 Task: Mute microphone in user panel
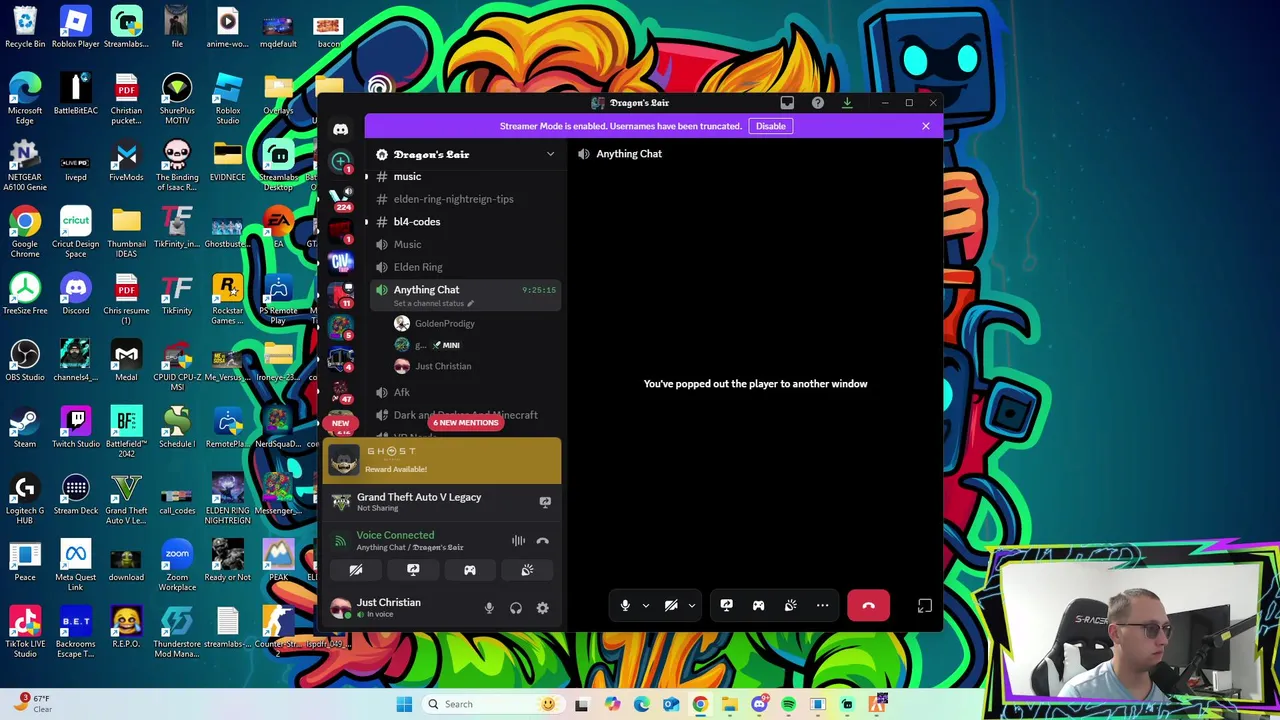coord(489,608)
